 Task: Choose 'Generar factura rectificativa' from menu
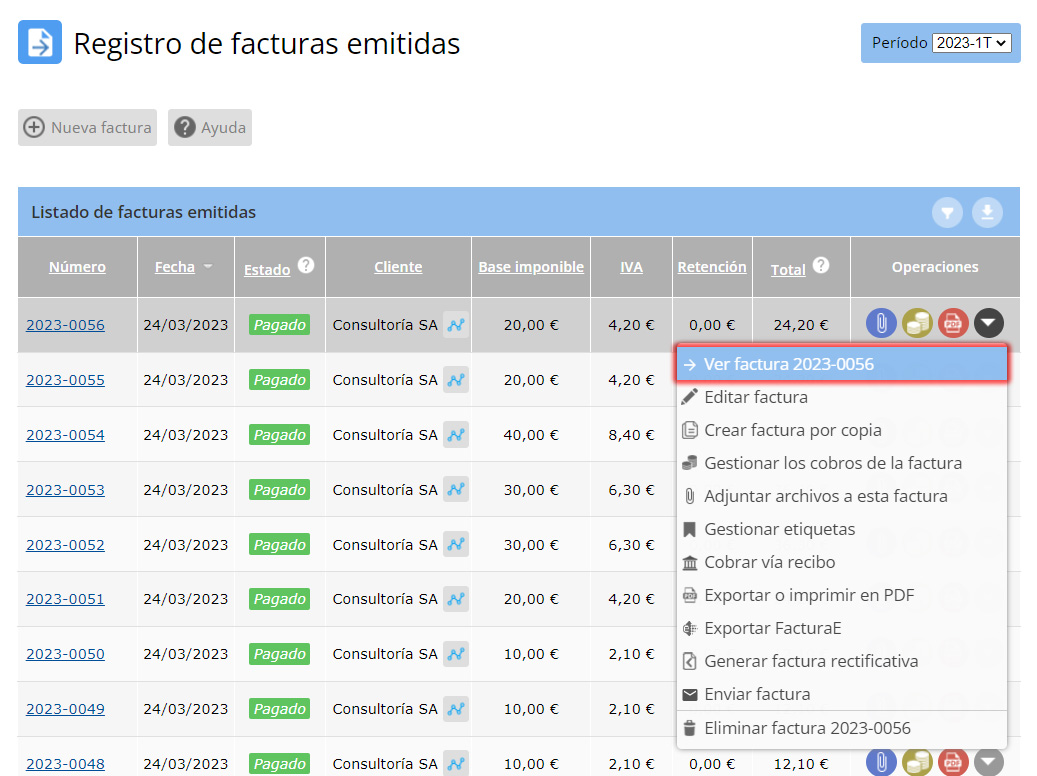pyautogui.click(x=810, y=661)
